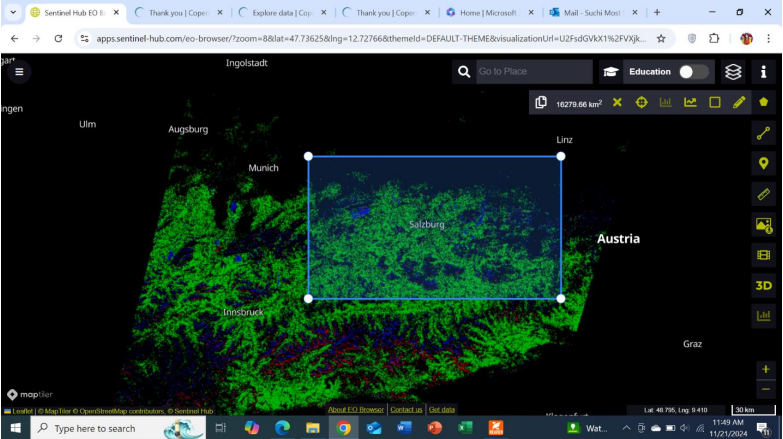783x439 pixels.
Task: Open Excel from the taskbar
Action: point(465,428)
